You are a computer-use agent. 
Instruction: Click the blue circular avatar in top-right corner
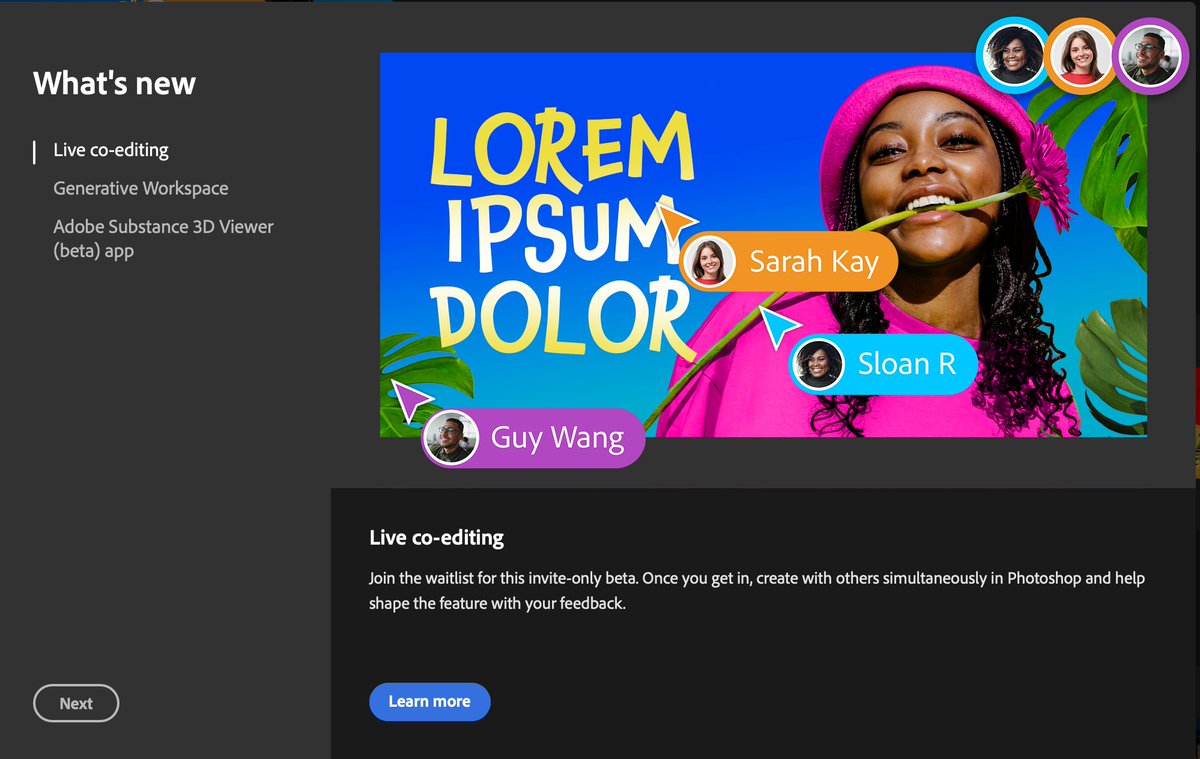pyautogui.click(x=1013, y=56)
